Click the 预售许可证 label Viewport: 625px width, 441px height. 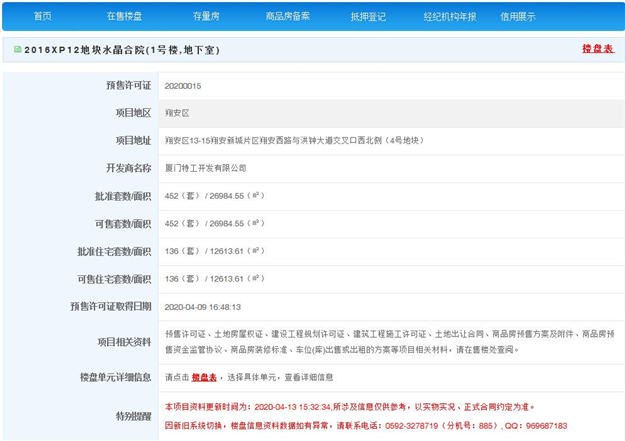pyautogui.click(x=129, y=85)
